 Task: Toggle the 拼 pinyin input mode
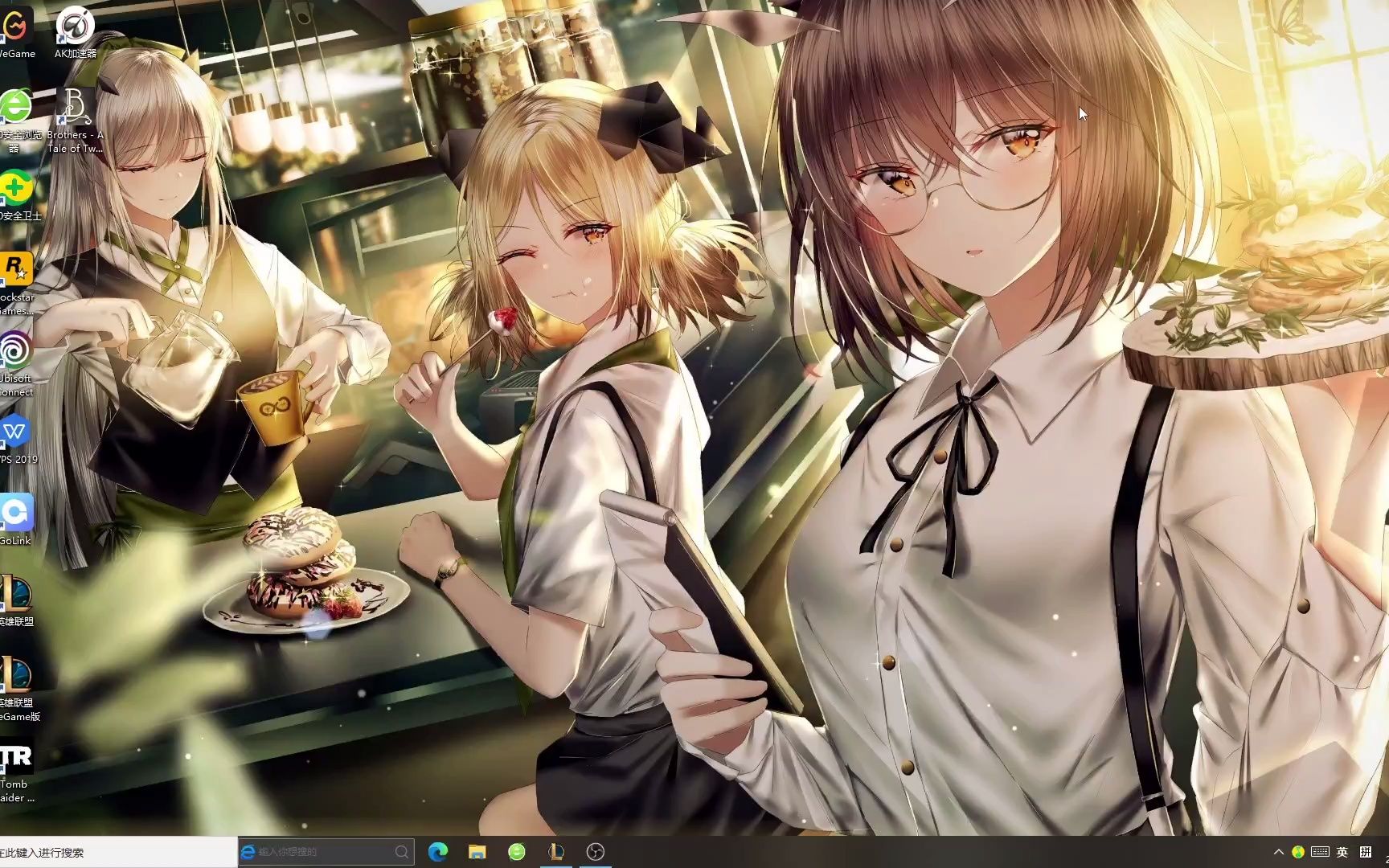[x=1366, y=852]
